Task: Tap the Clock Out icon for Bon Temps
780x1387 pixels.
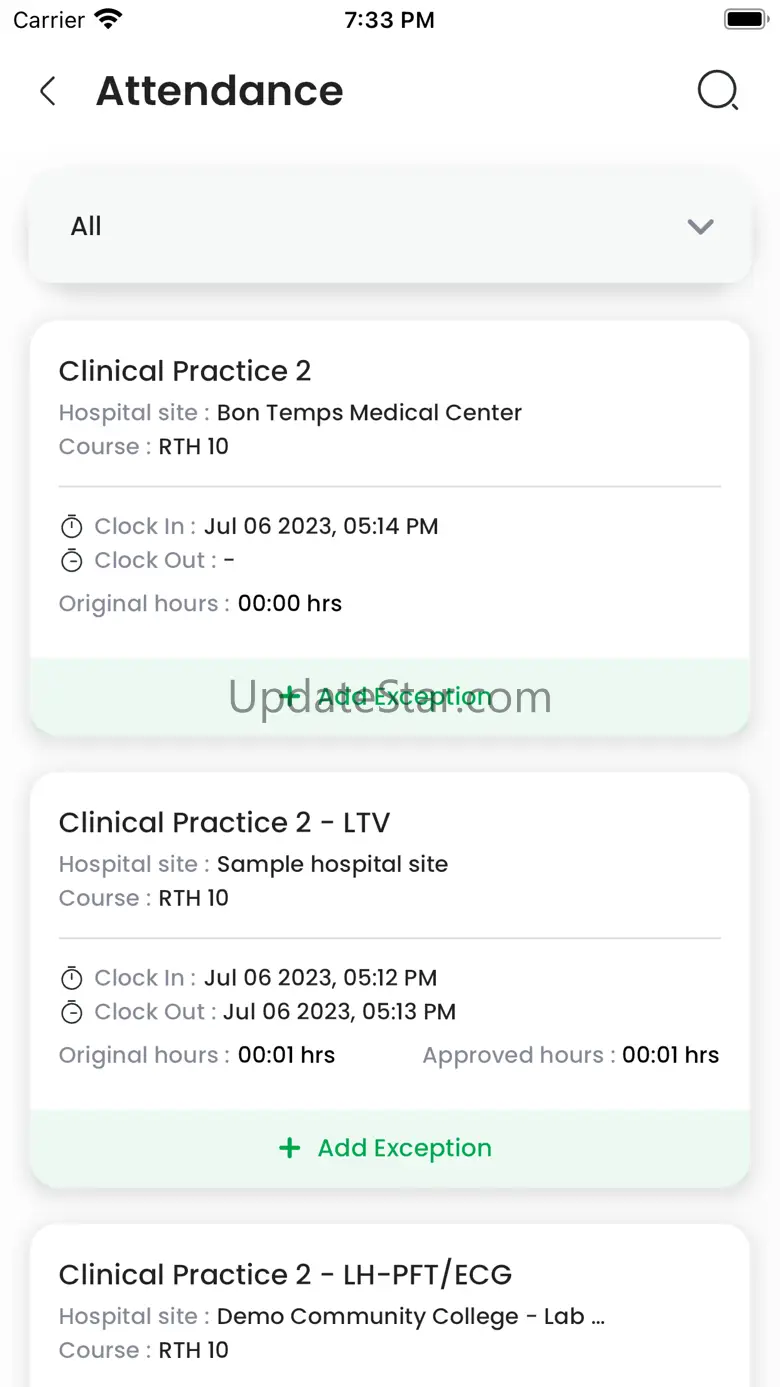Action: 71,560
